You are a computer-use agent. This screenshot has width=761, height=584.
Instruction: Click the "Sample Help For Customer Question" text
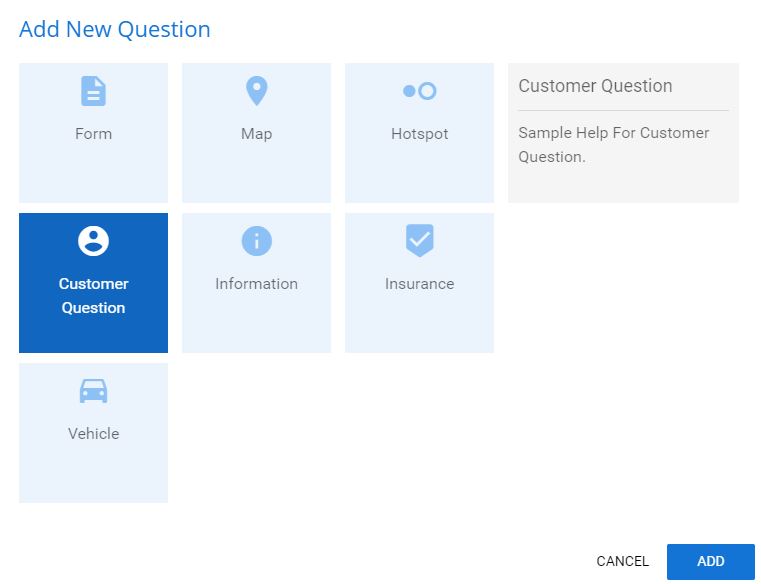pyautogui.click(x=613, y=145)
